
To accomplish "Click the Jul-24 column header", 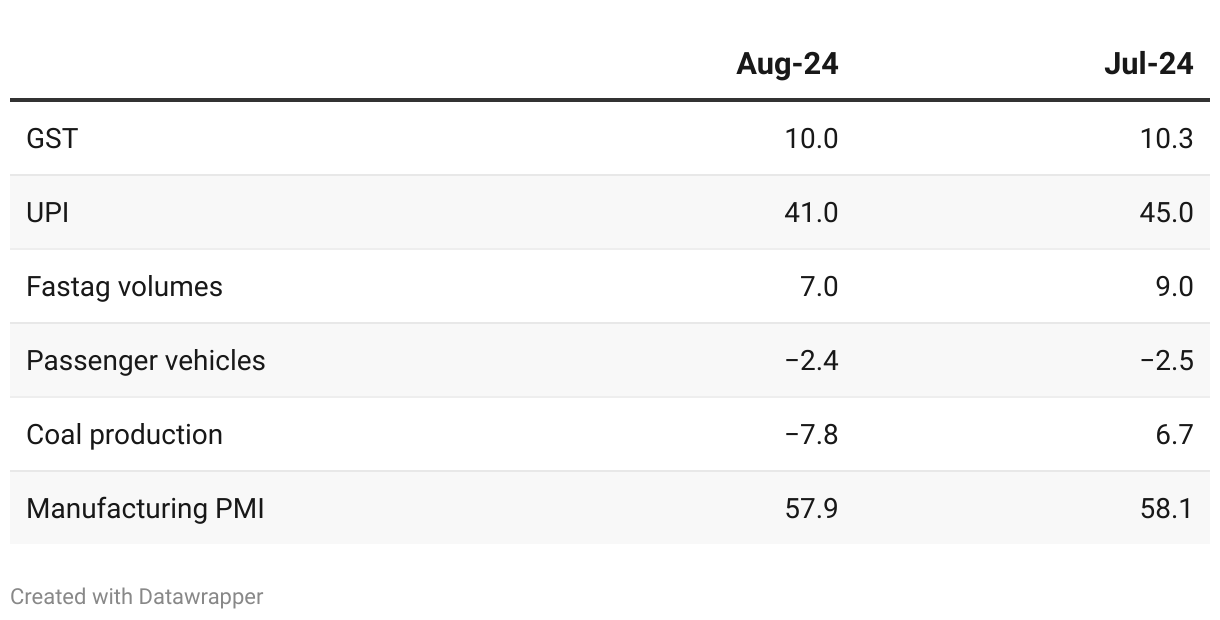I will pos(1148,64).
